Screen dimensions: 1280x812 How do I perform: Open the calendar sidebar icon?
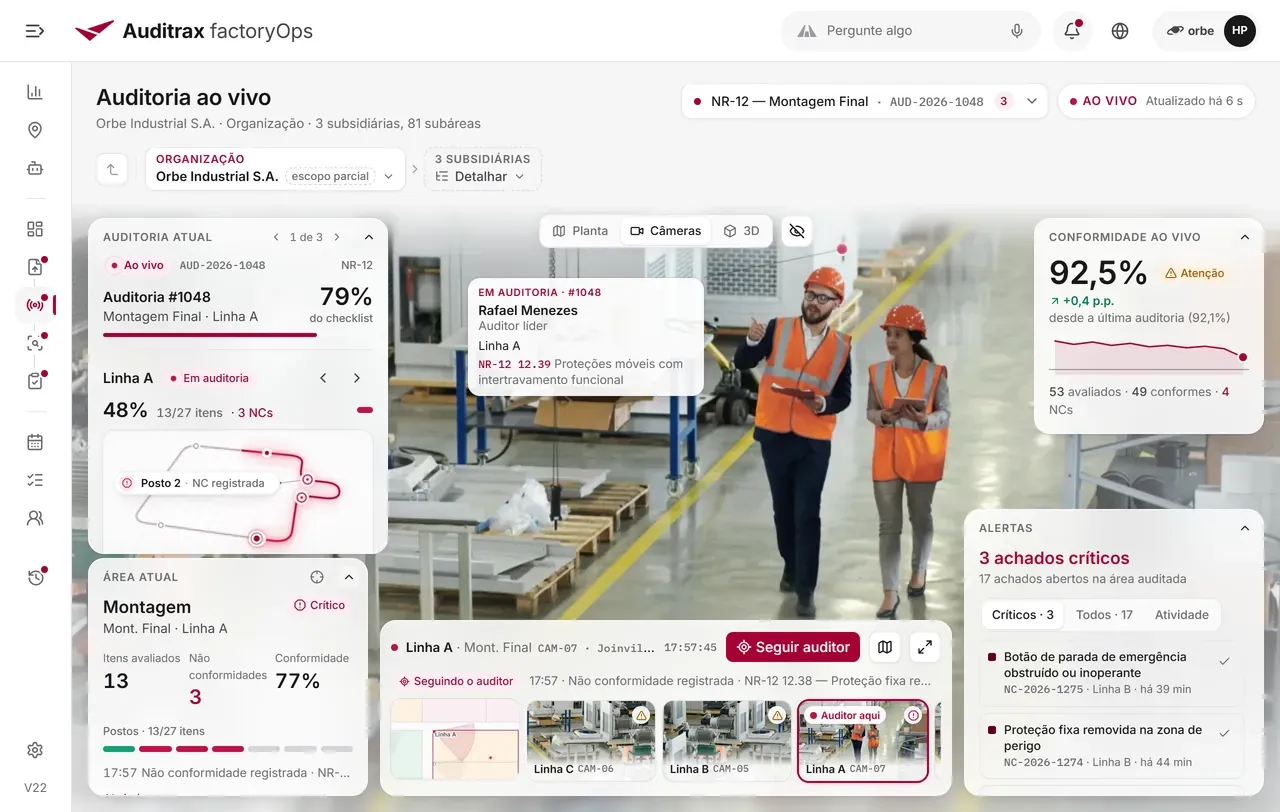tap(35, 442)
